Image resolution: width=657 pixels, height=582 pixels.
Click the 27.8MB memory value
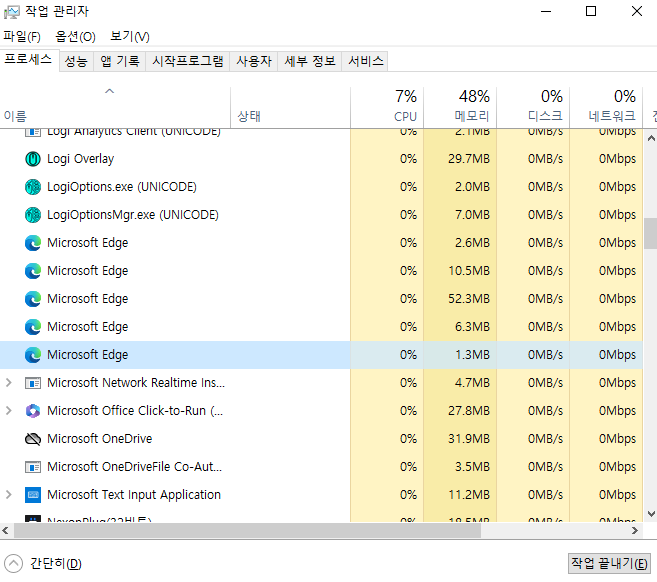468,411
